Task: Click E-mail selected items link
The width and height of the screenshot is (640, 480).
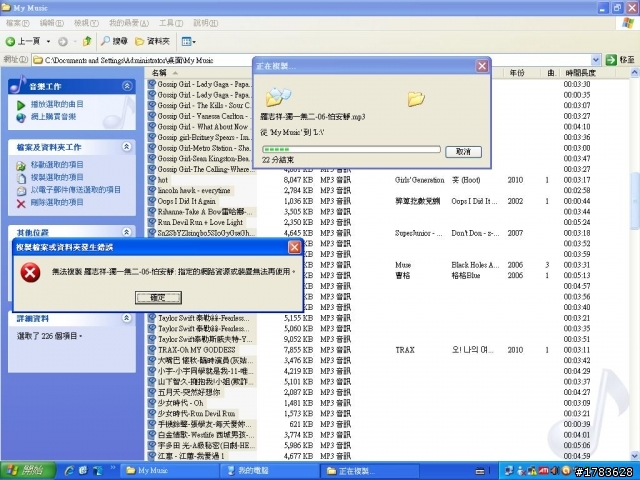Action: [x=76, y=190]
